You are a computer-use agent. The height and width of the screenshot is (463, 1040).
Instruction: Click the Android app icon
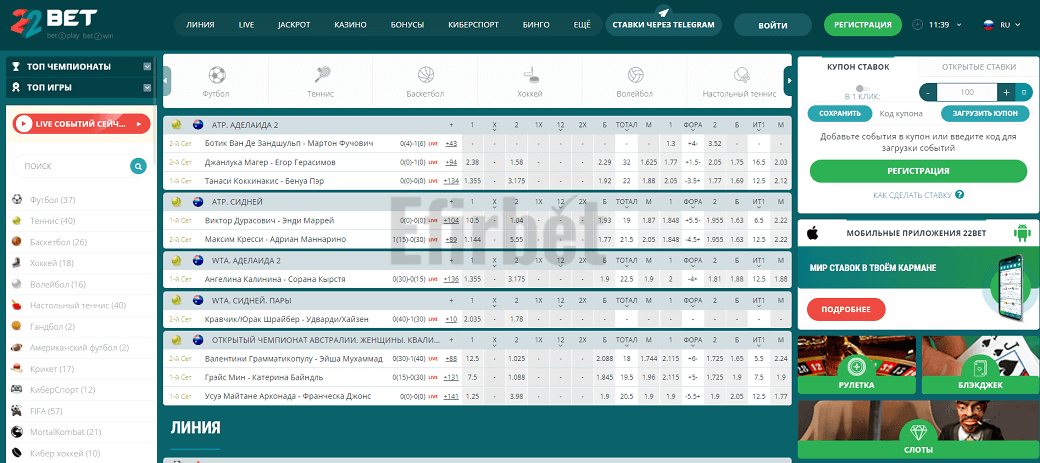point(1021,233)
